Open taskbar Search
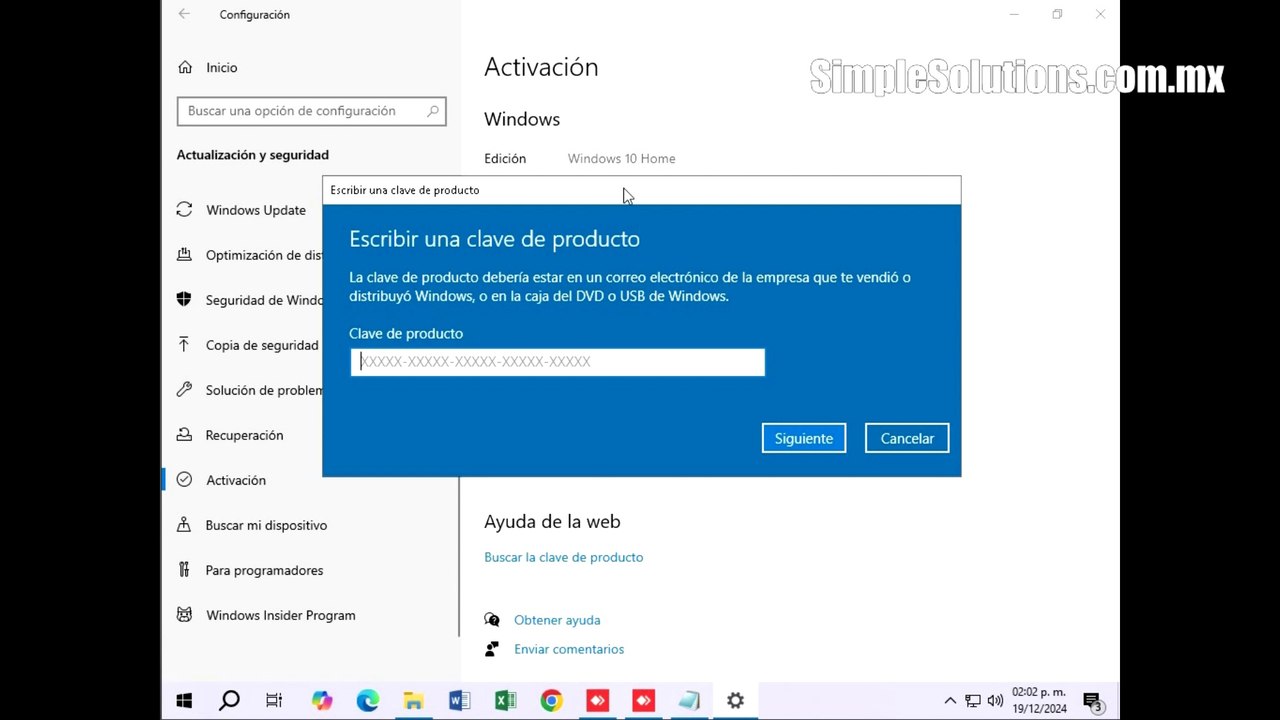 click(x=229, y=701)
